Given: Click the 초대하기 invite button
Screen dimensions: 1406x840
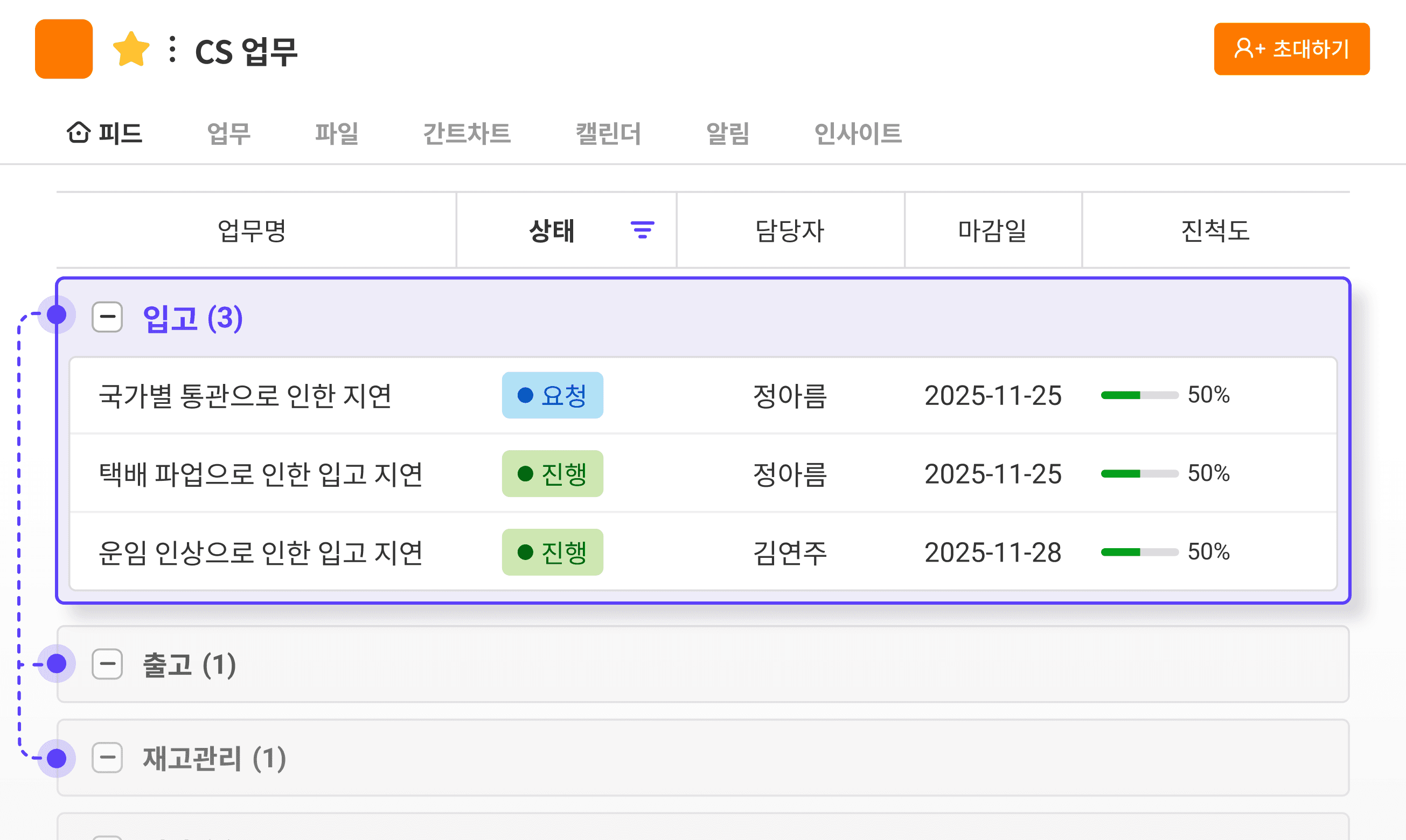Looking at the screenshot, I should [x=1291, y=49].
